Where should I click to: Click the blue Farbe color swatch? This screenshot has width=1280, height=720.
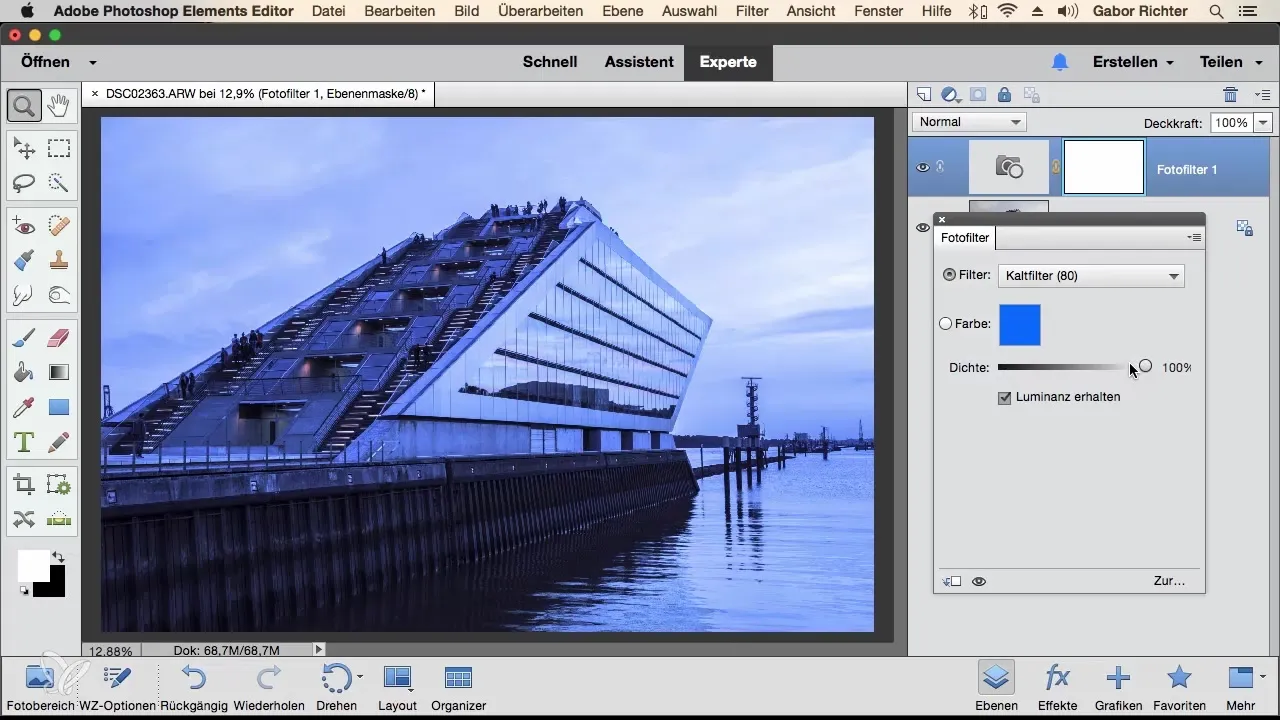coord(1020,325)
